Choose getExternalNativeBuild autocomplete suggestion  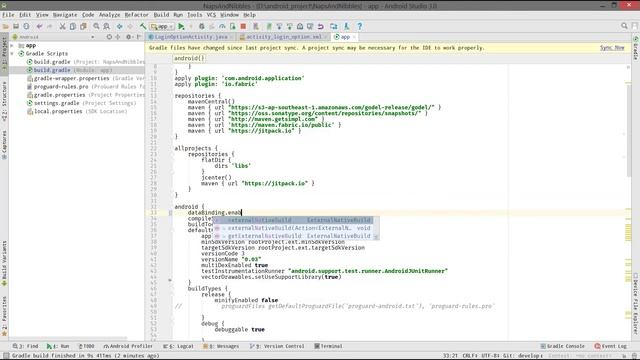pyautogui.click(x=293, y=236)
